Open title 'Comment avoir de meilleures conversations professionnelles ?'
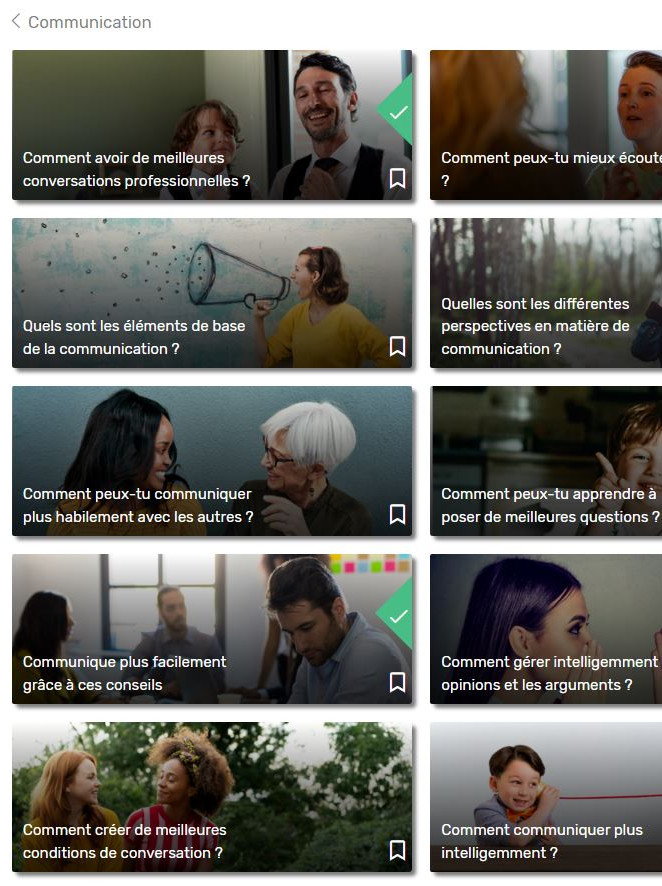 click(x=136, y=169)
